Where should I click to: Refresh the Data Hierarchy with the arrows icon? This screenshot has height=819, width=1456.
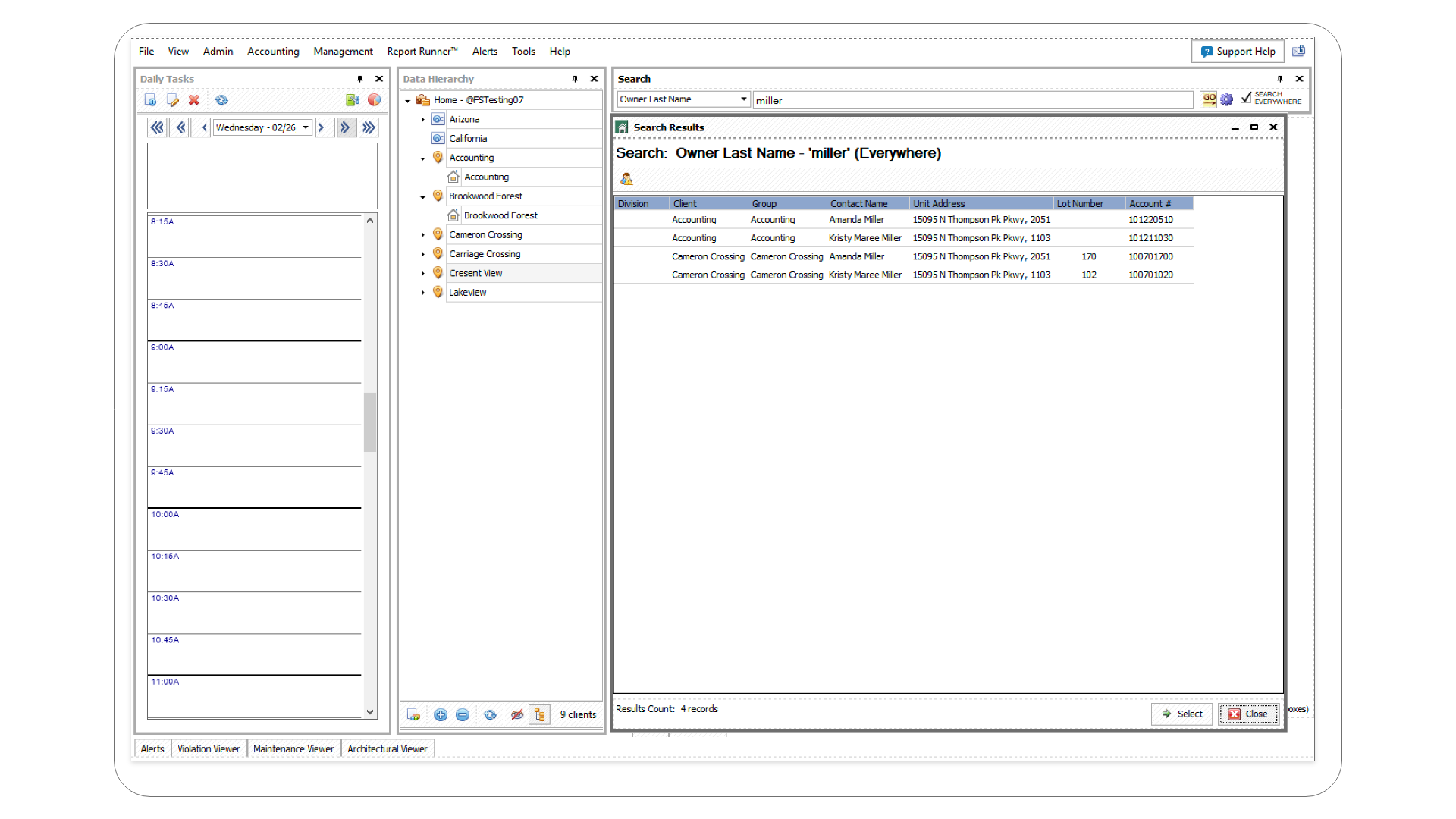click(490, 714)
